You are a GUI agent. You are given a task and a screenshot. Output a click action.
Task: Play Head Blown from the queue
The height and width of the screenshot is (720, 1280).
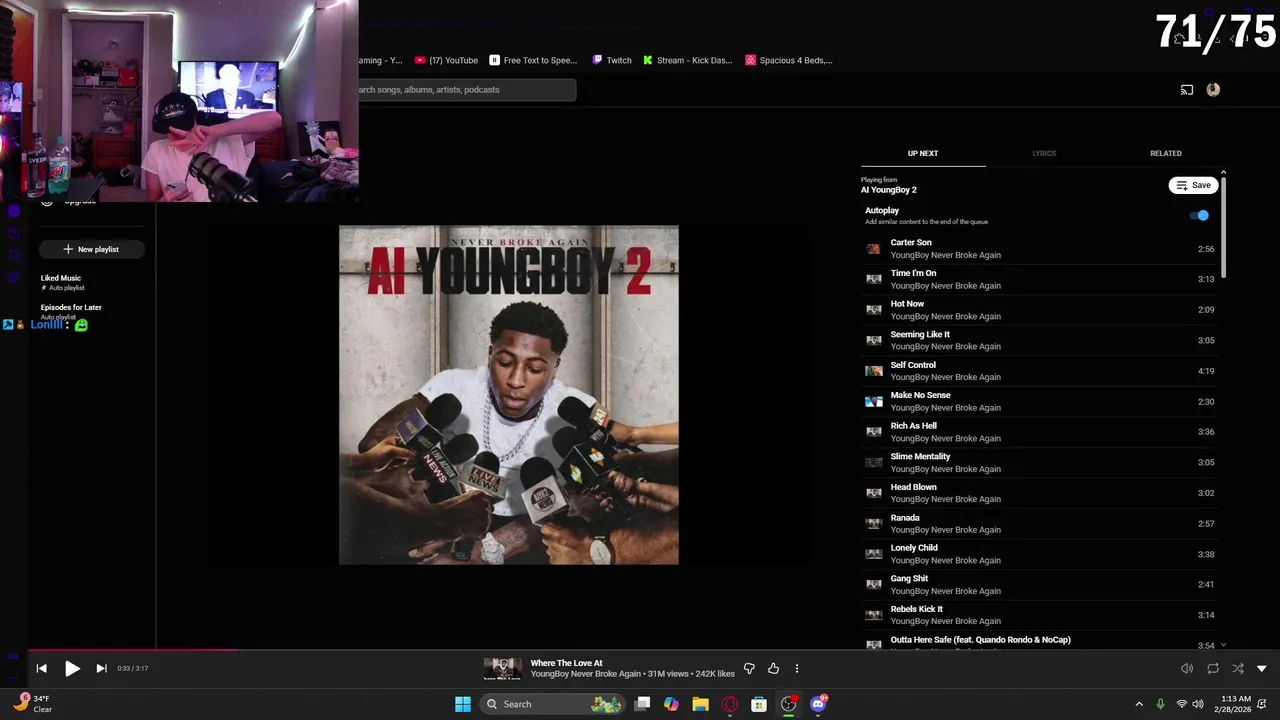1040,493
